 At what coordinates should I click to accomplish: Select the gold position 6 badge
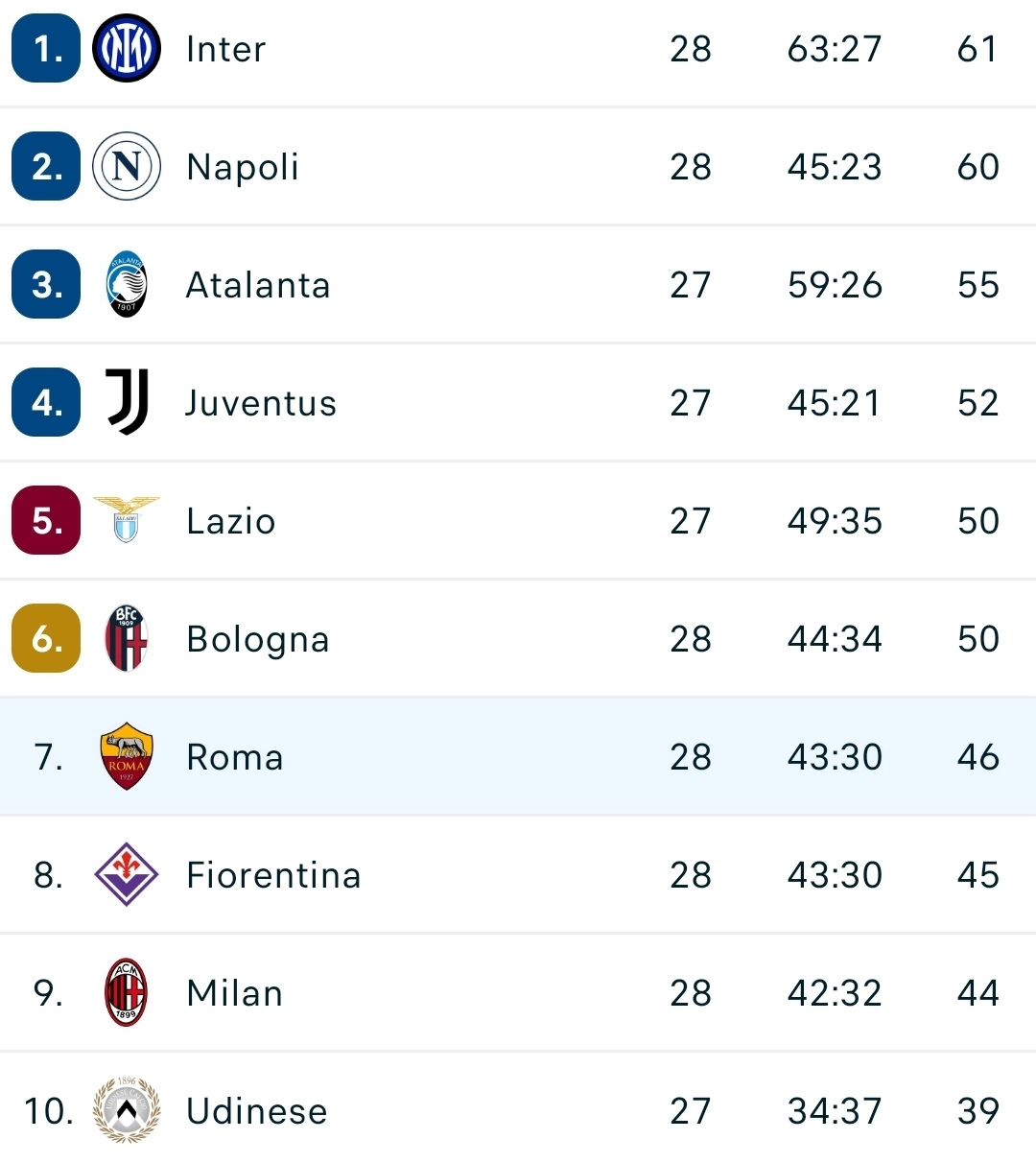tap(46, 638)
